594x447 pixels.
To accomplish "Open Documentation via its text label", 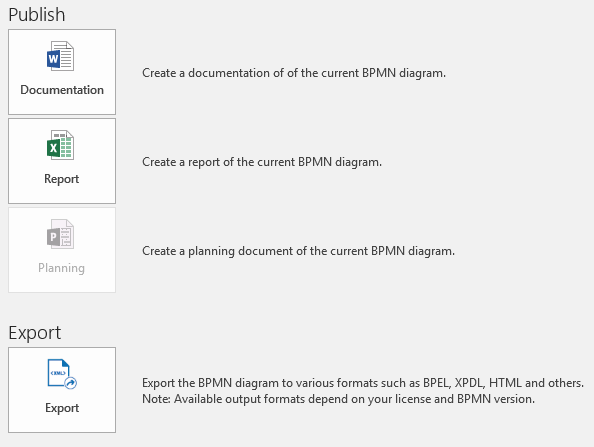I will pyautogui.click(x=62, y=90).
